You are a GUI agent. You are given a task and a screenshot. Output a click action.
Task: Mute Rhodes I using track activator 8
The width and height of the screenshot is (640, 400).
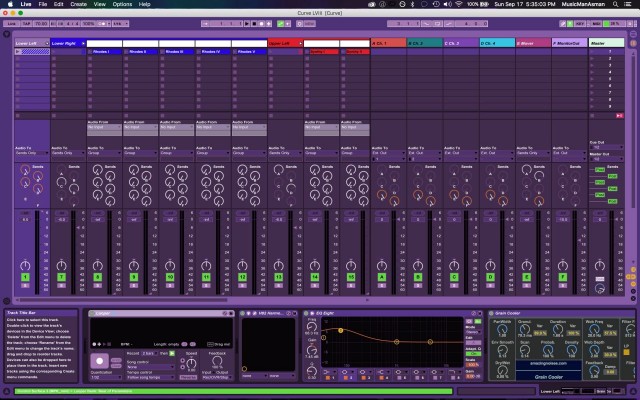pos(97,275)
